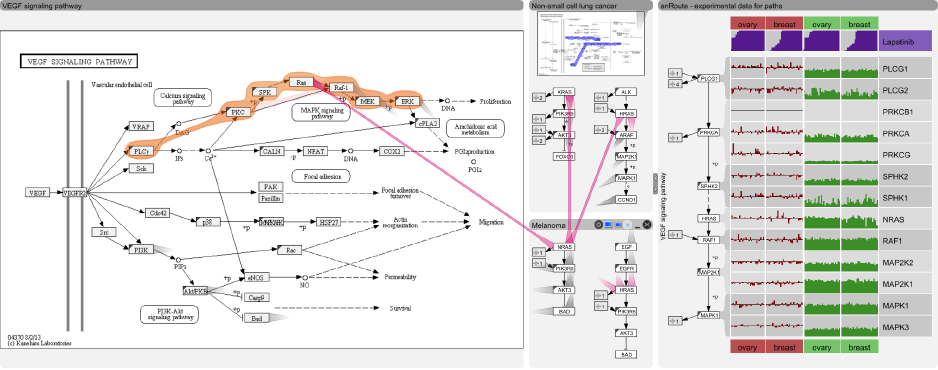Click the Lapatinib purple row label
The image size is (938, 370).
[x=906, y=42]
